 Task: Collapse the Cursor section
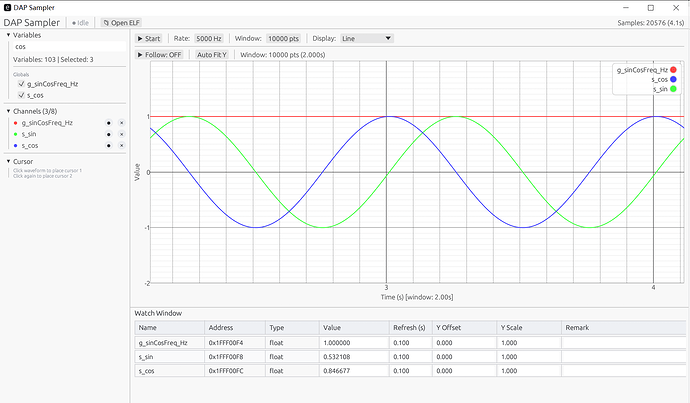8,161
